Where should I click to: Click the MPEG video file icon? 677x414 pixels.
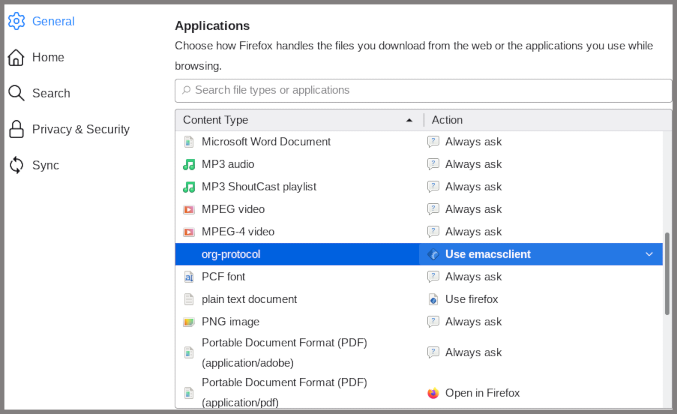pyautogui.click(x=189, y=209)
